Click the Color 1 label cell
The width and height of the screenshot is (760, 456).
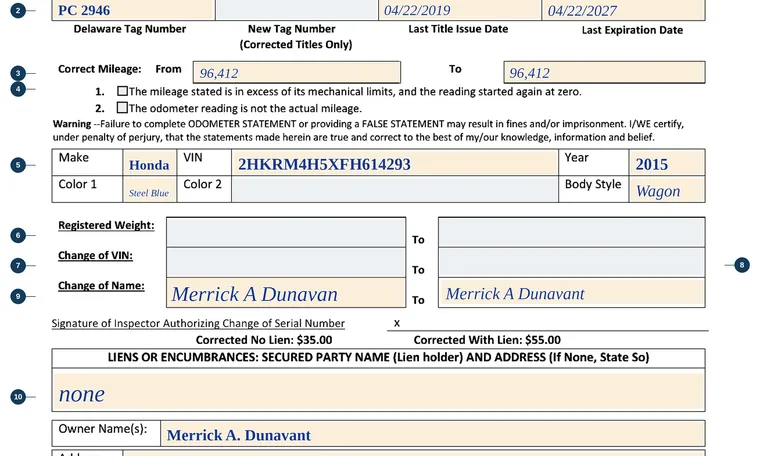point(87,189)
